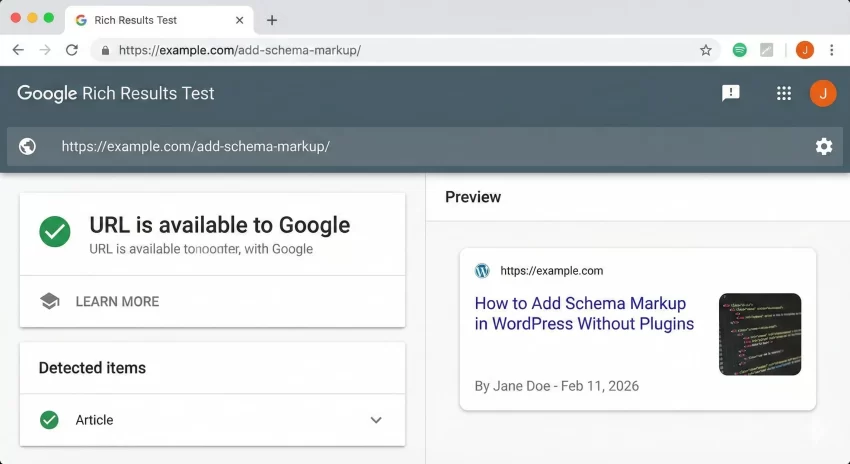Click the Chrome address bar URL
This screenshot has height=464, width=850.
(x=240, y=50)
